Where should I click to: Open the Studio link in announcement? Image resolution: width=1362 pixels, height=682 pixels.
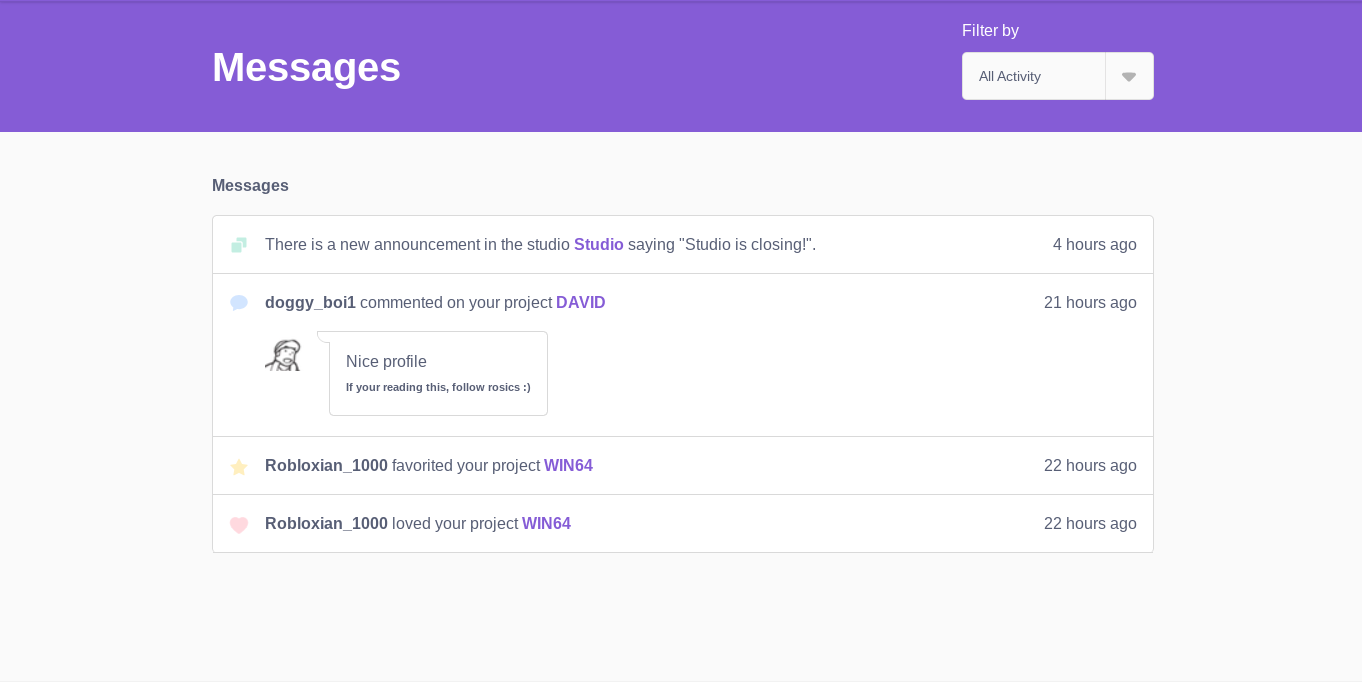coord(598,245)
